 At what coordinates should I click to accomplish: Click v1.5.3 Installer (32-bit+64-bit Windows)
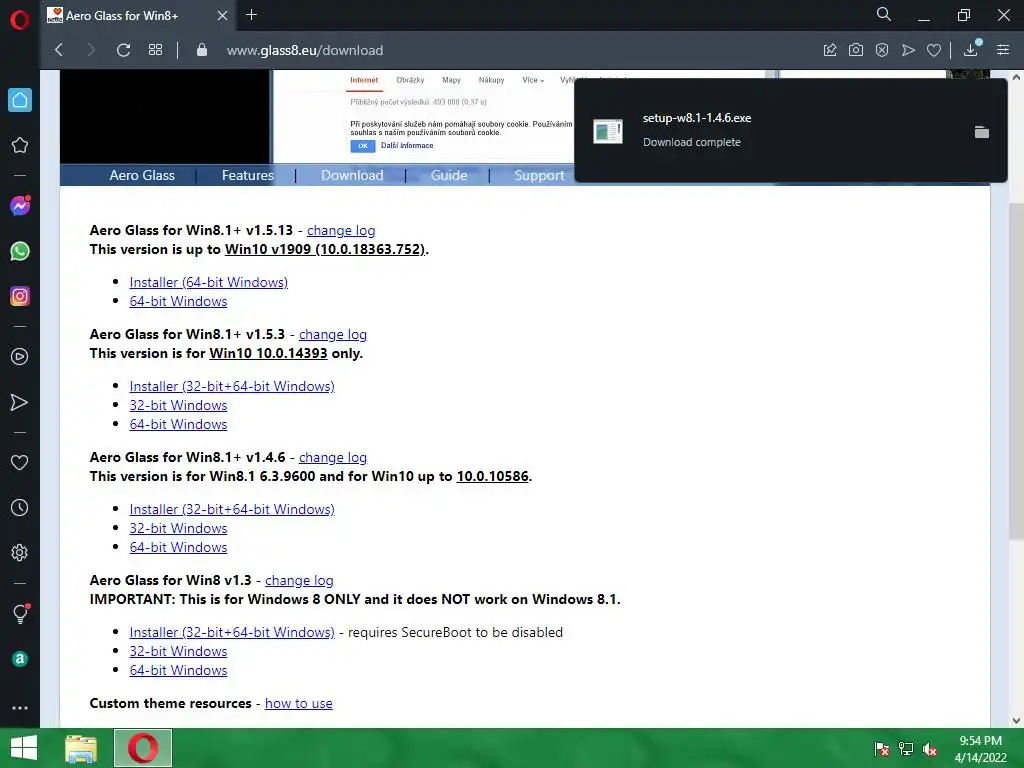point(232,386)
